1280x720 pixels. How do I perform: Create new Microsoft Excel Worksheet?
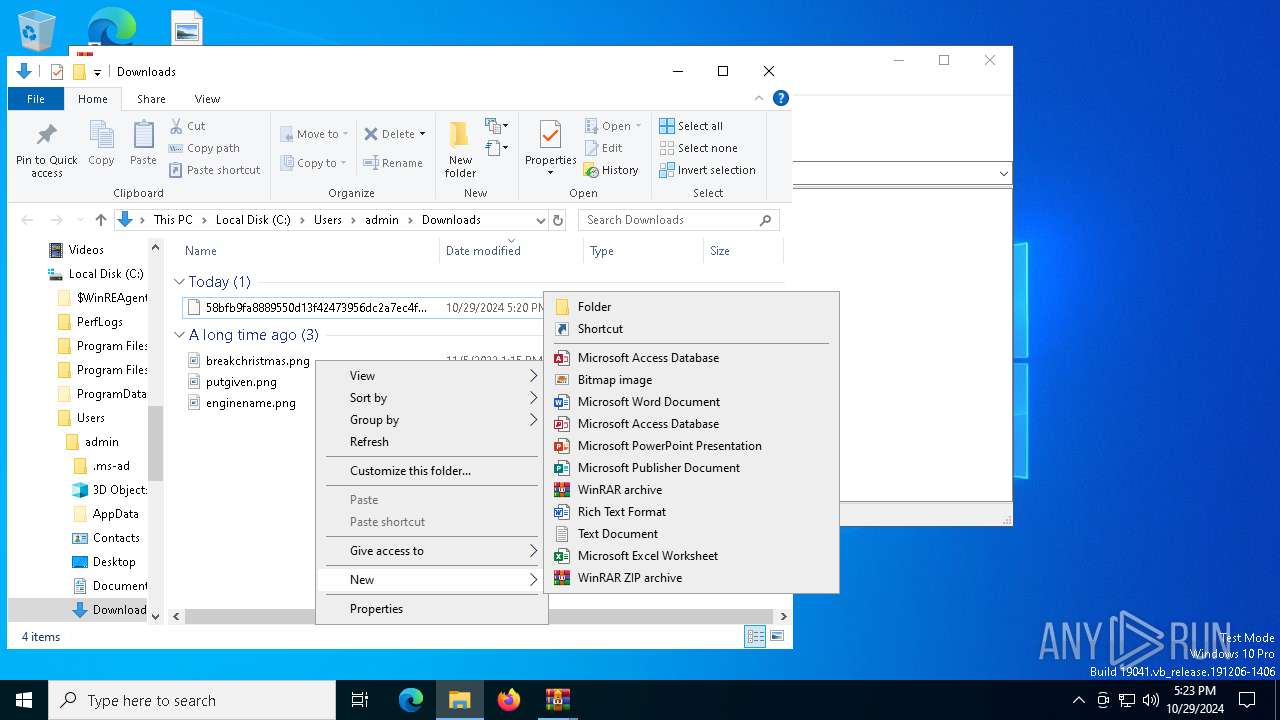[x=691, y=556]
